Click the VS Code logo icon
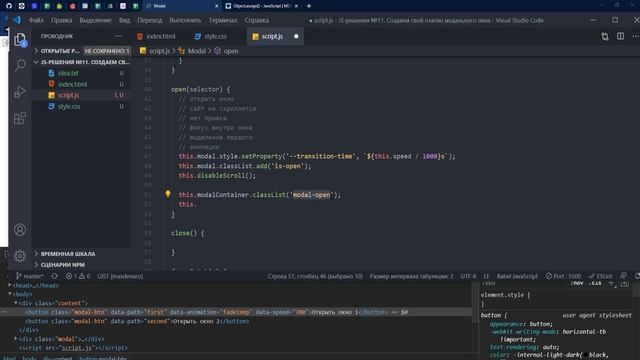 tap(16, 20)
